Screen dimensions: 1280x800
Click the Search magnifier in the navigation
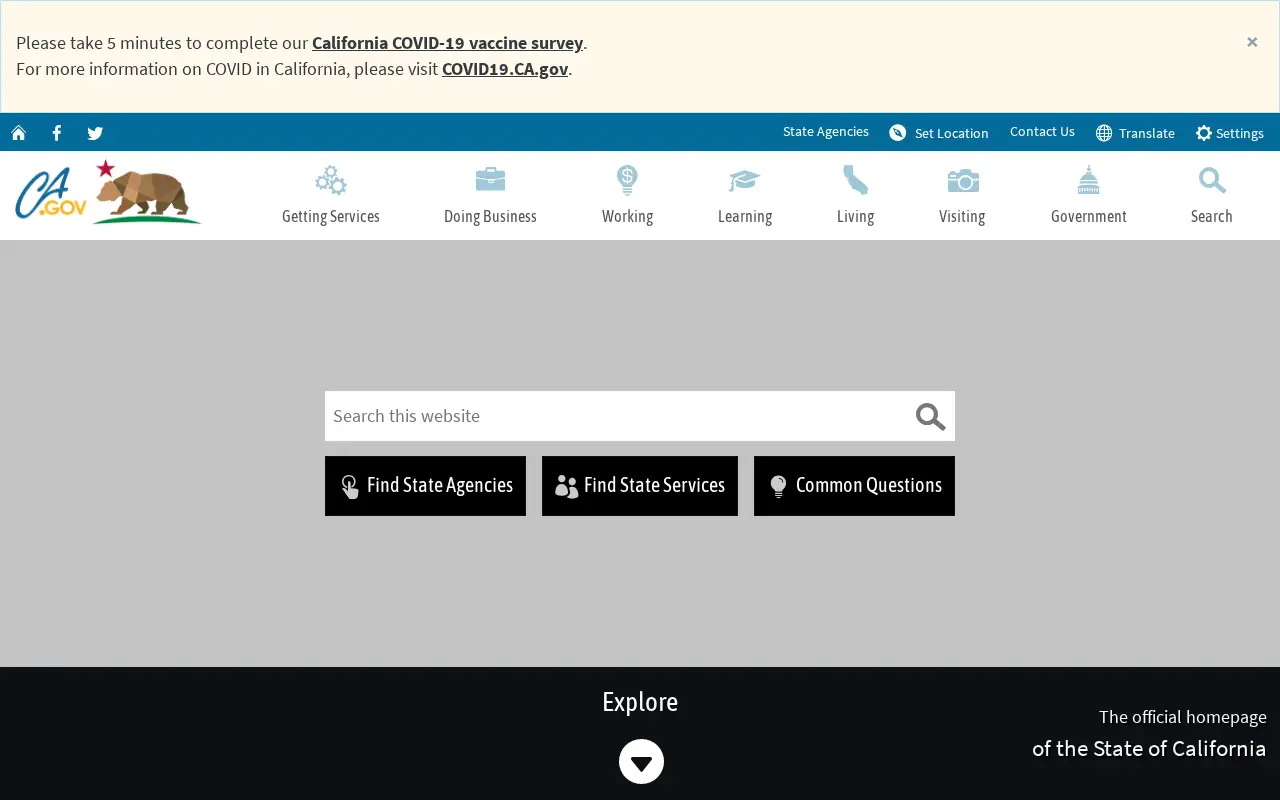[x=1212, y=181]
